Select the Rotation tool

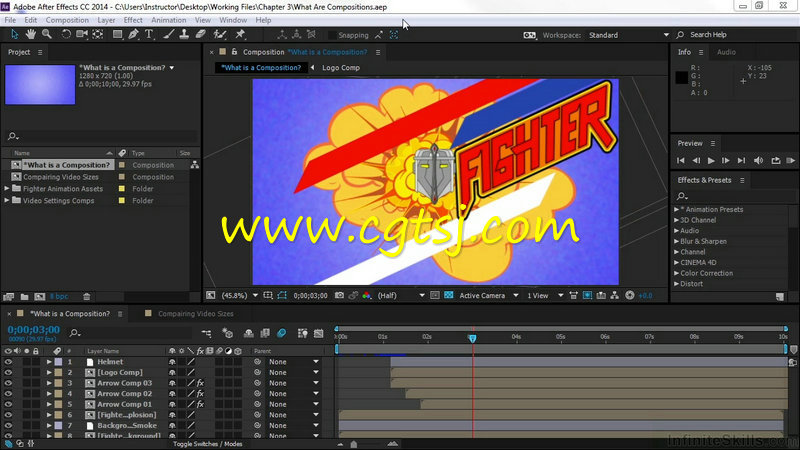(66, 34)
